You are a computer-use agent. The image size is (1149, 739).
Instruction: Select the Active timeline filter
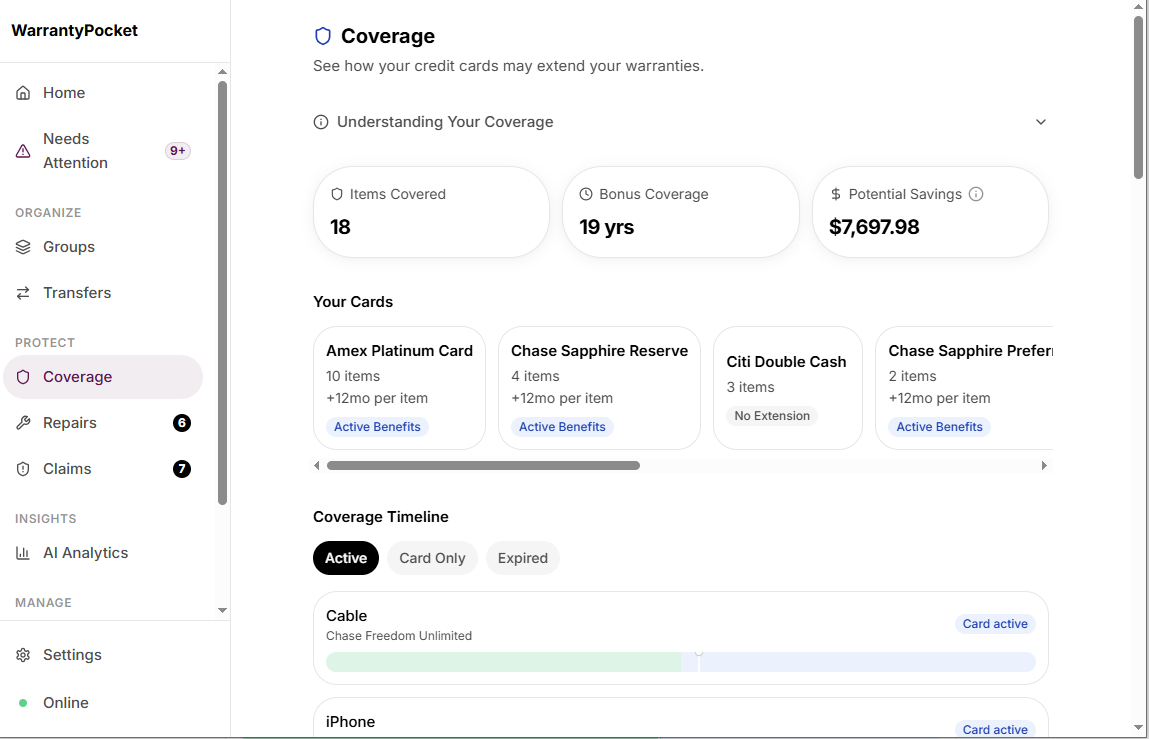346,558
